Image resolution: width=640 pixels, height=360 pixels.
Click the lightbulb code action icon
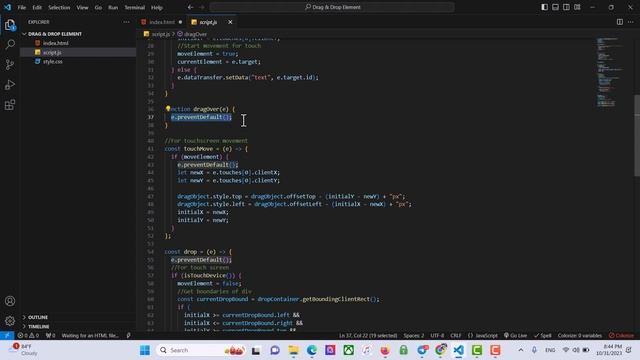[168, 109]
